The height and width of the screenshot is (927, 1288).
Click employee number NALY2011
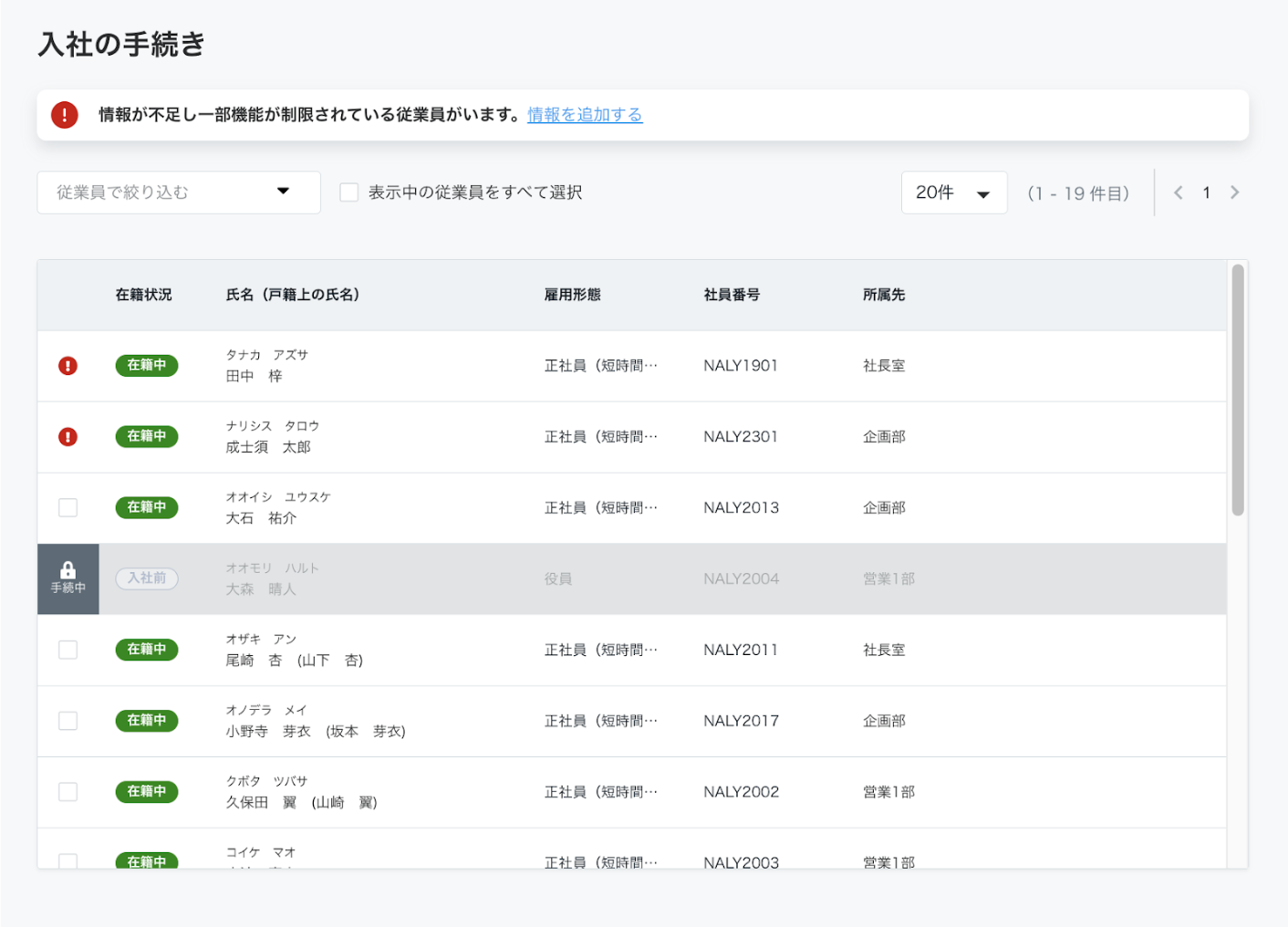tap(741, 651)
